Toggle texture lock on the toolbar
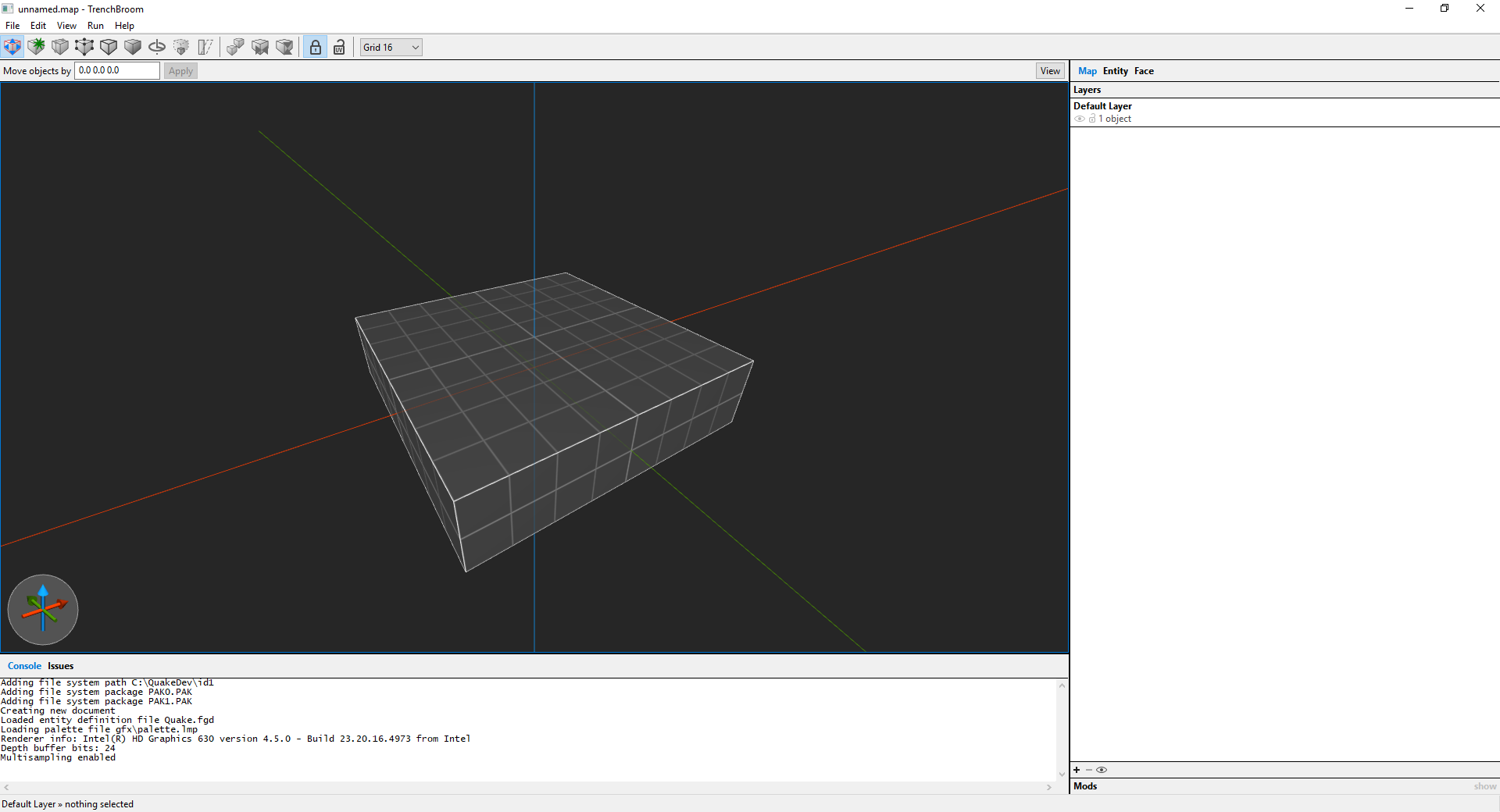 [315, 47]
